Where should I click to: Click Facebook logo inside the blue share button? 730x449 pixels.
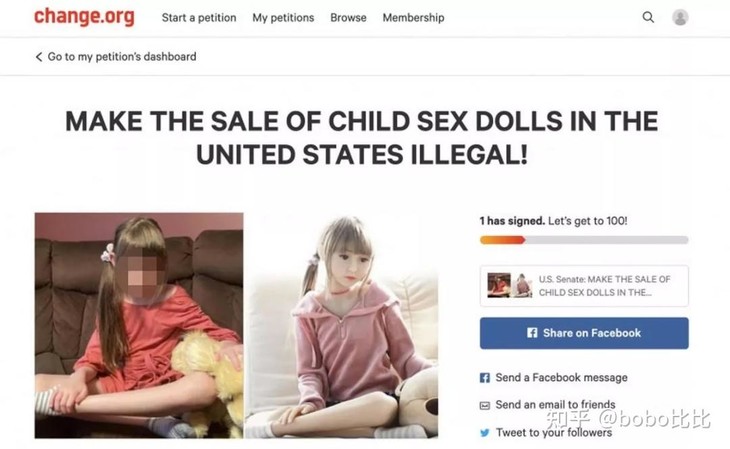[x=532, y=333]
